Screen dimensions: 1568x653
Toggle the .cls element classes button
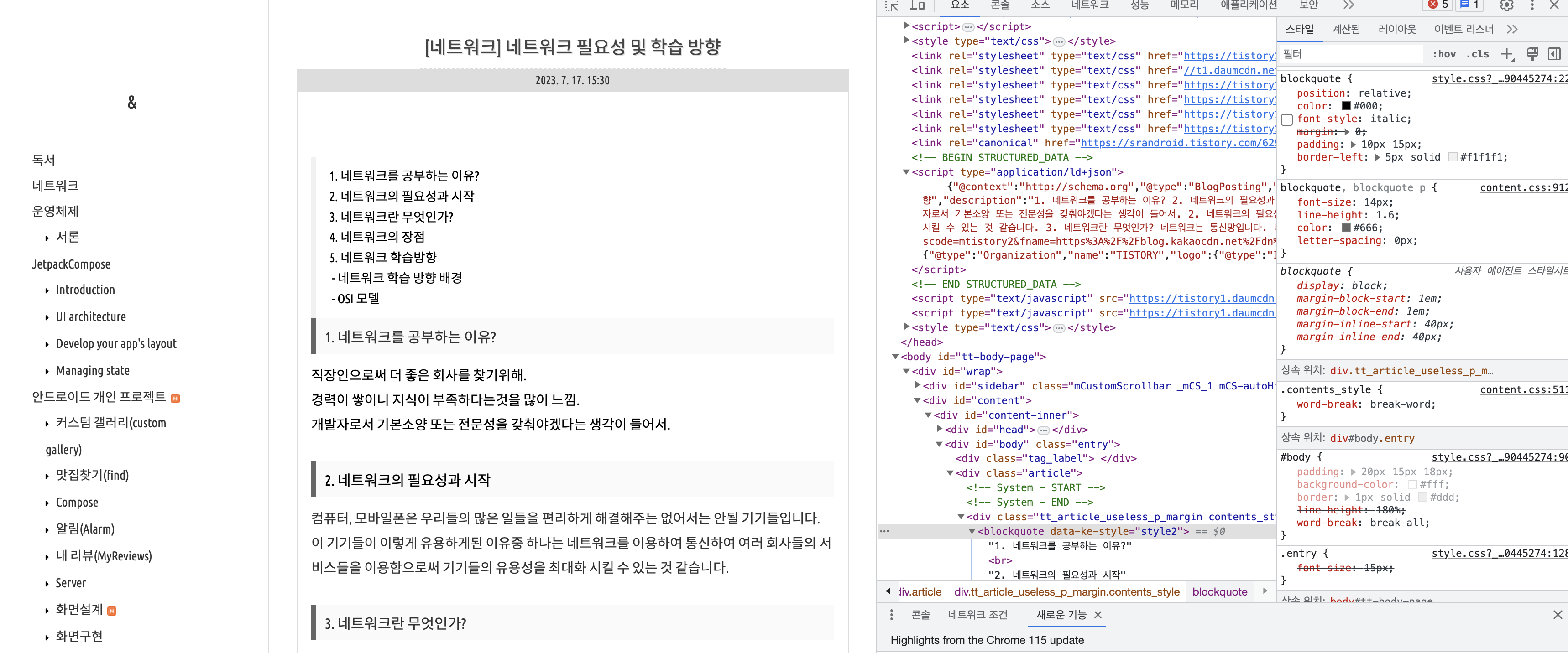(x=1477, y=54)
